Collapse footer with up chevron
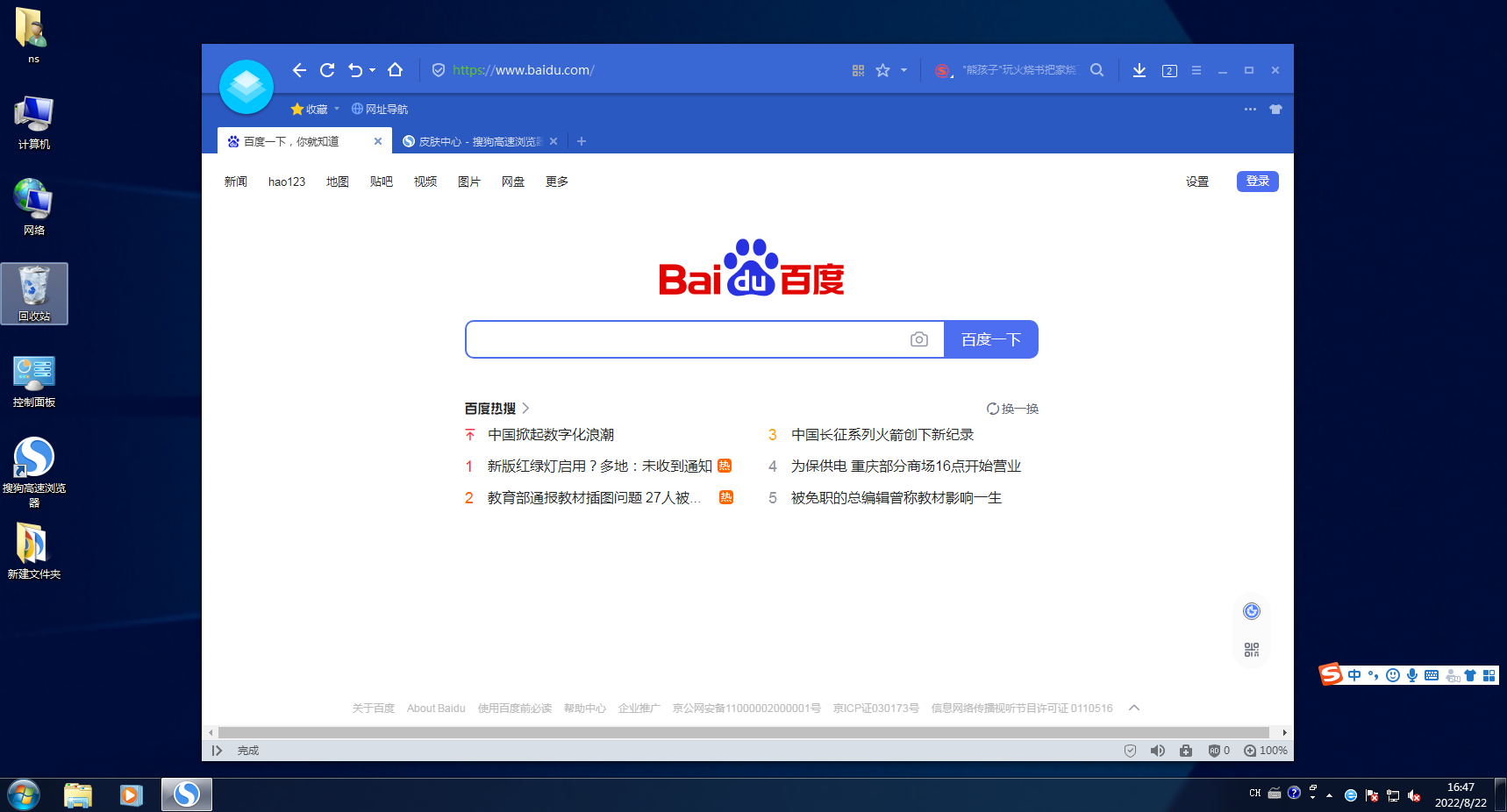 1134,708
